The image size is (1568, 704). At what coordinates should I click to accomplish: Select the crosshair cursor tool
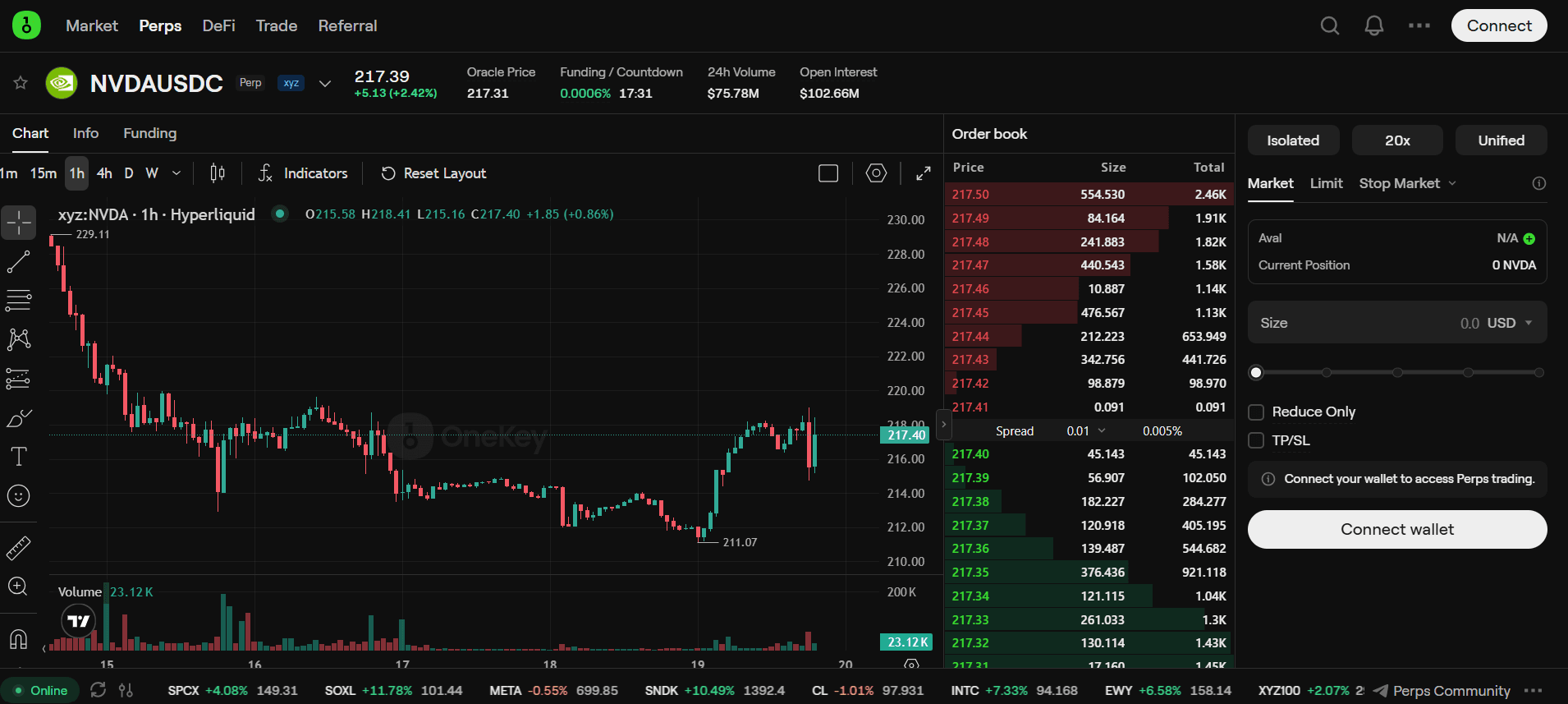pyautogui.click(x=18, y=223)
